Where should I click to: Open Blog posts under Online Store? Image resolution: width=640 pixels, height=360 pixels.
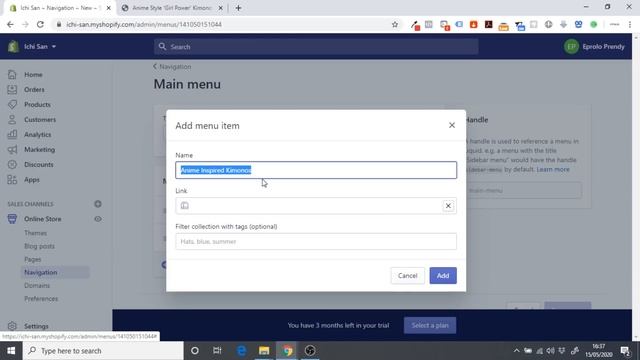coord(39,246)
